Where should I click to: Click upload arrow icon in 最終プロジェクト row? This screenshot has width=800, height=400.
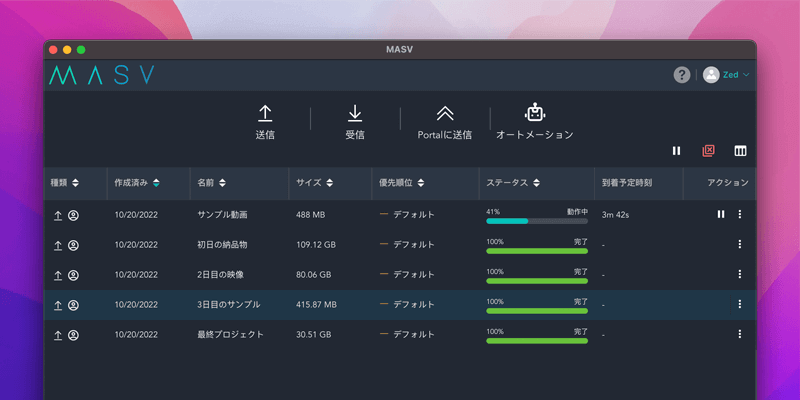click(x=58, y=336)
